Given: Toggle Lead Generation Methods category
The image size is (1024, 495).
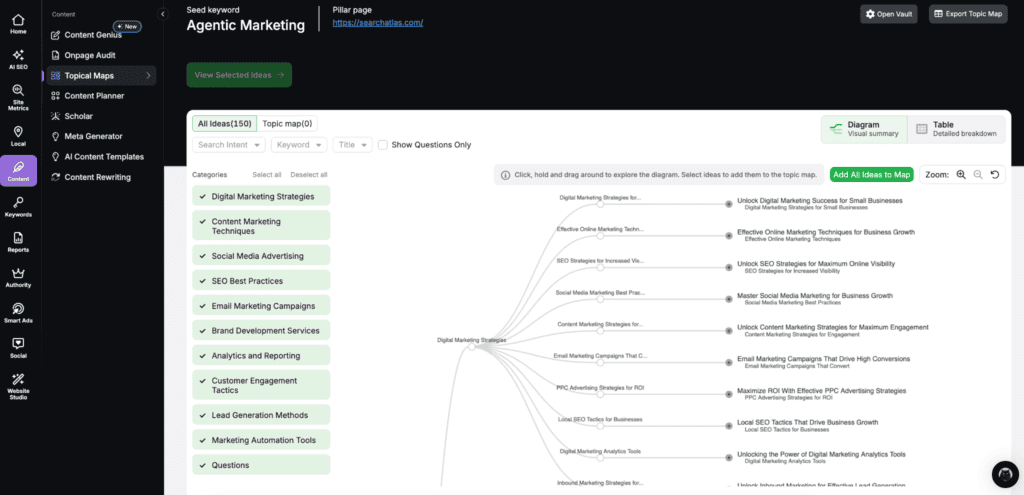Looking at the screenshot, I should 261,415.
